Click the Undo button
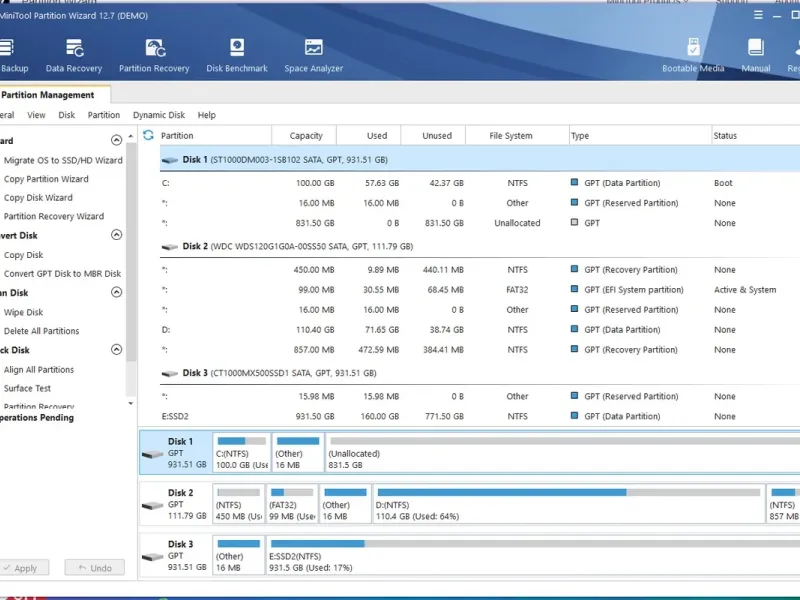 (x=94, y=568)
